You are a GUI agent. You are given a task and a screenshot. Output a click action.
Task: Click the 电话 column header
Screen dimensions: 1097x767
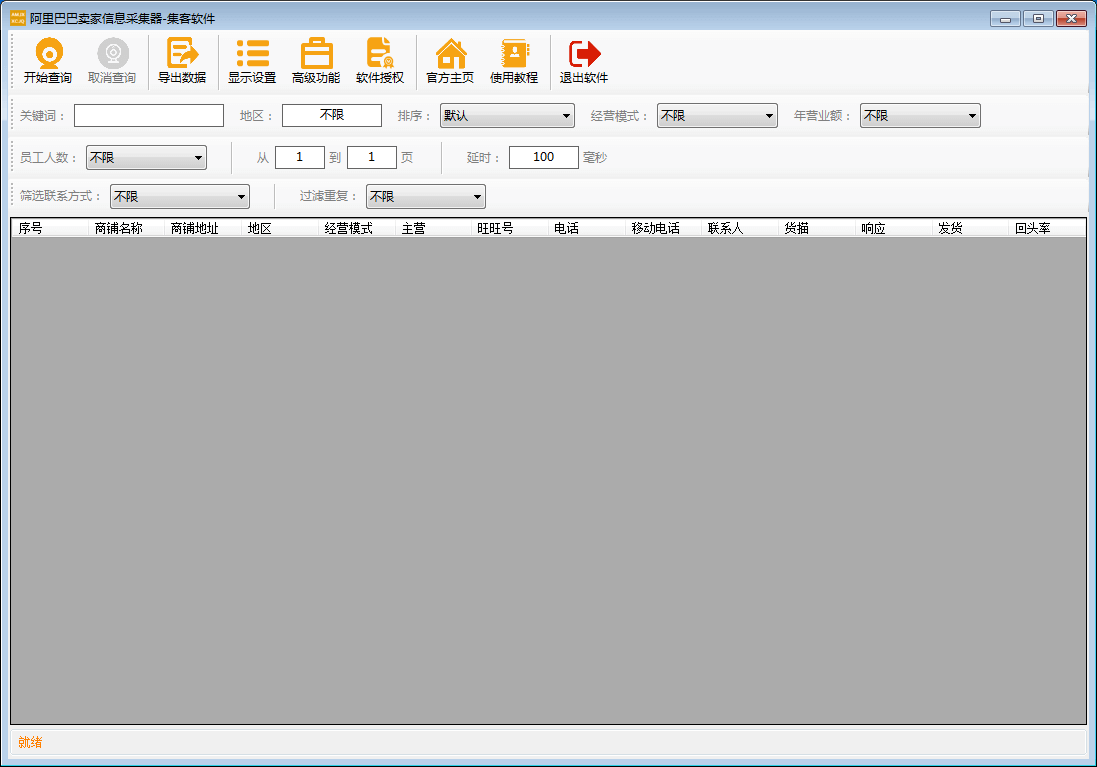coord(587,228)
